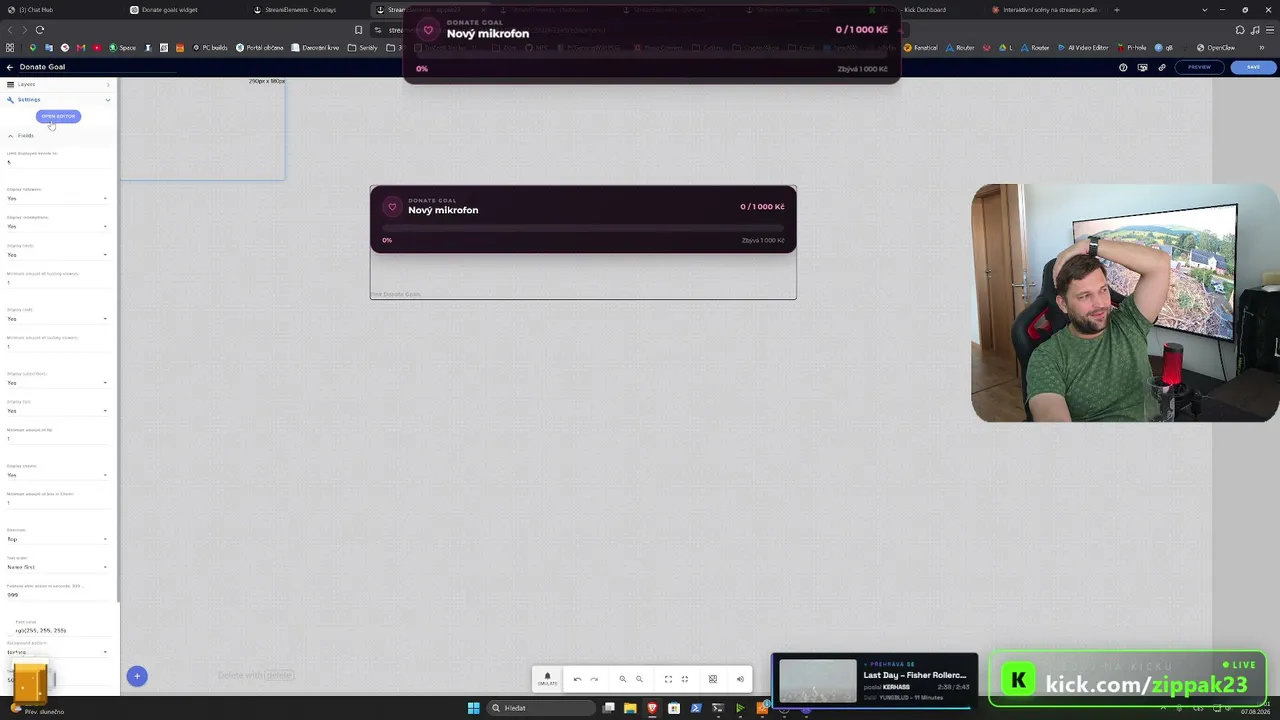The width and height of the screenshot is (1280, 720).
Task: Open the PC builds bookmark
Action: (x=210, y=47)
